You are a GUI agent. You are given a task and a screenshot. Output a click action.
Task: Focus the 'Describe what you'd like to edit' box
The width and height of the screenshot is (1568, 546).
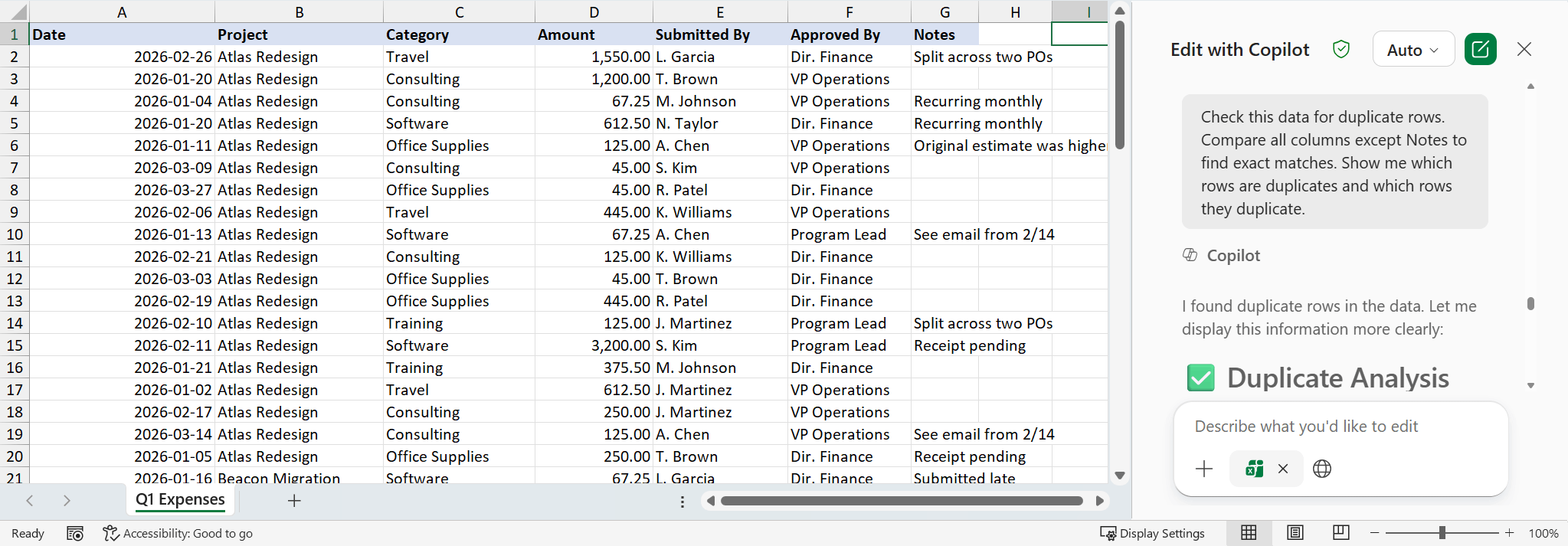click(x=1340, y=427)
